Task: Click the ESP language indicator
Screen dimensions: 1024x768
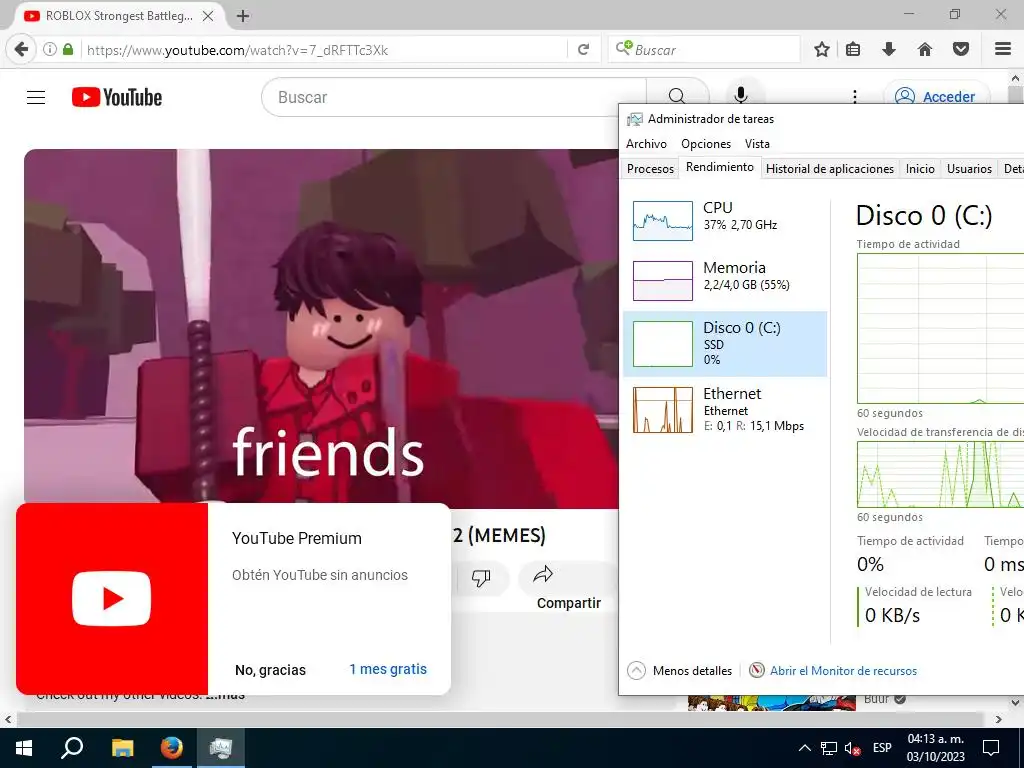Action: pyautogui.click(x=882, y=748)
